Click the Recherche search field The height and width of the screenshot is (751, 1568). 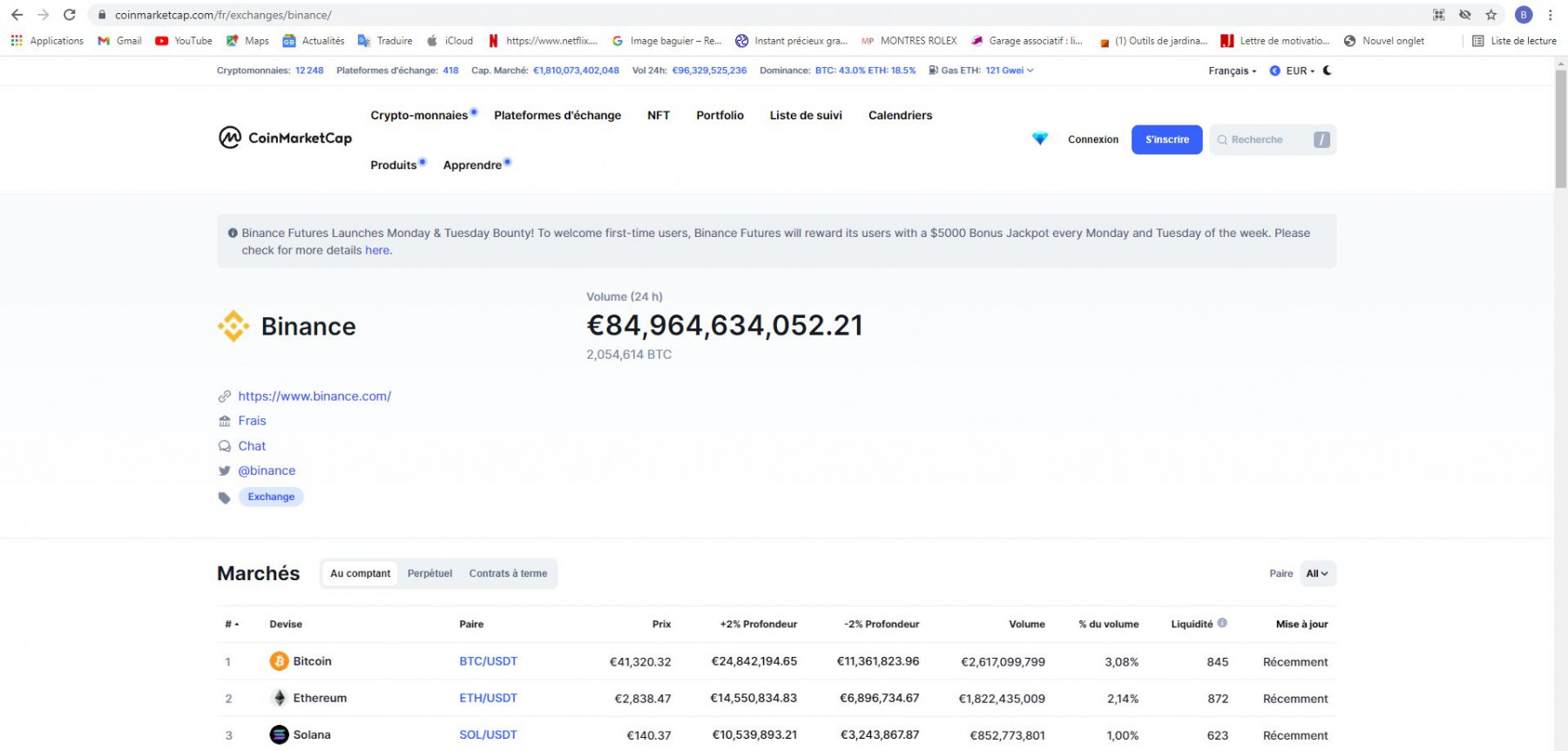1272,139
